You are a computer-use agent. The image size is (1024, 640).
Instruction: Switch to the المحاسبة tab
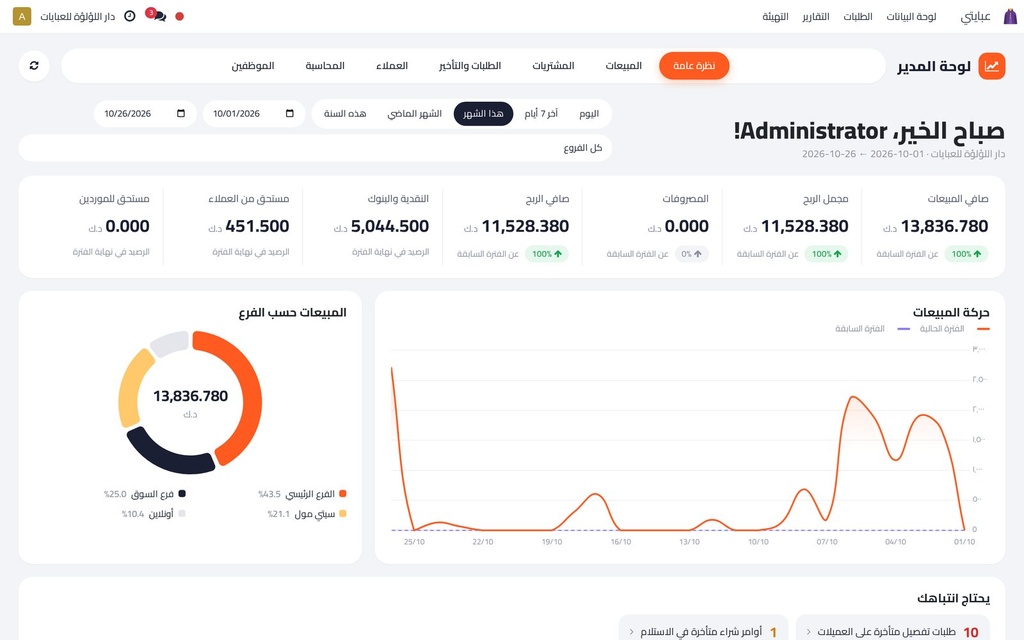[325, 66]
